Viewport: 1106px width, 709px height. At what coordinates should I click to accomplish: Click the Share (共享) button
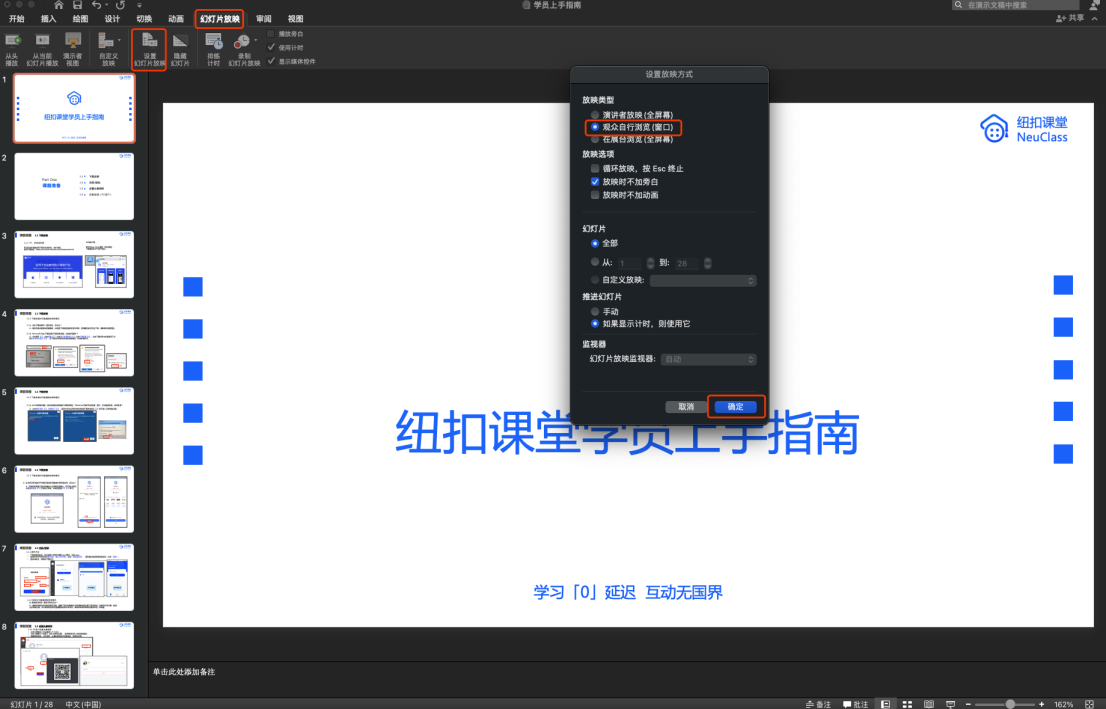(1070, 18)
